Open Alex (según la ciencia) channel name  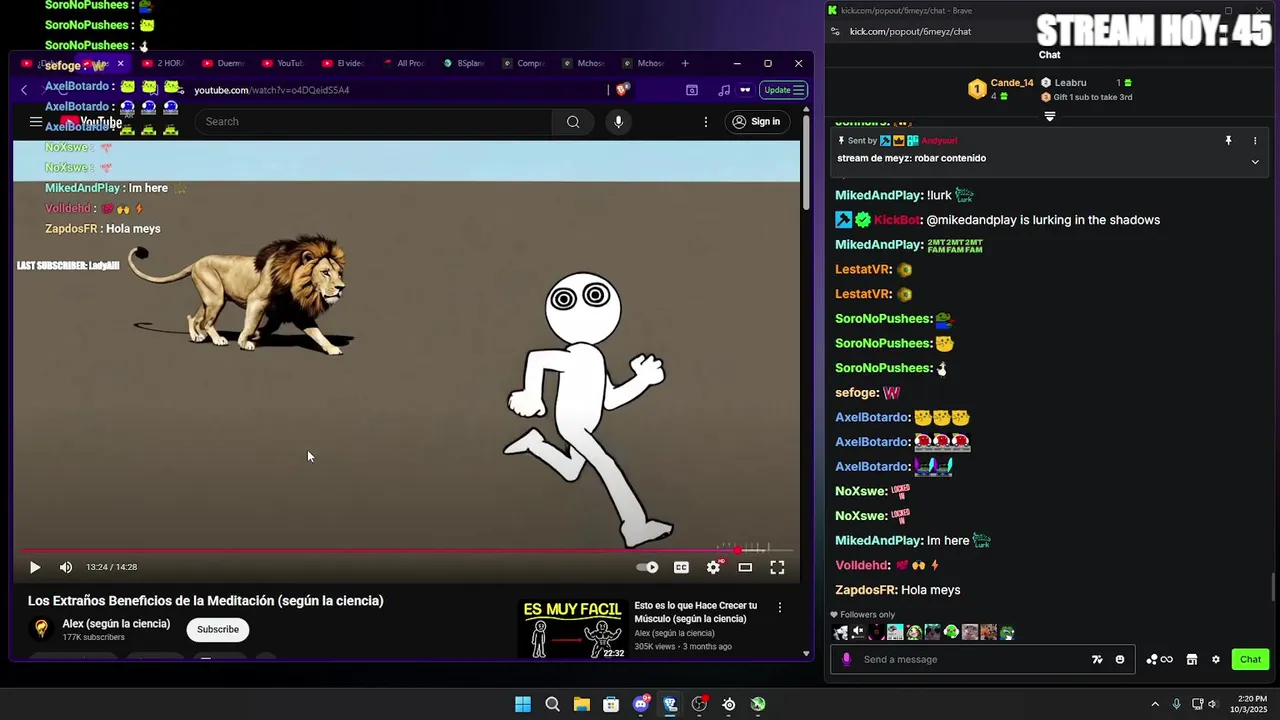click(x=116, y=624)
